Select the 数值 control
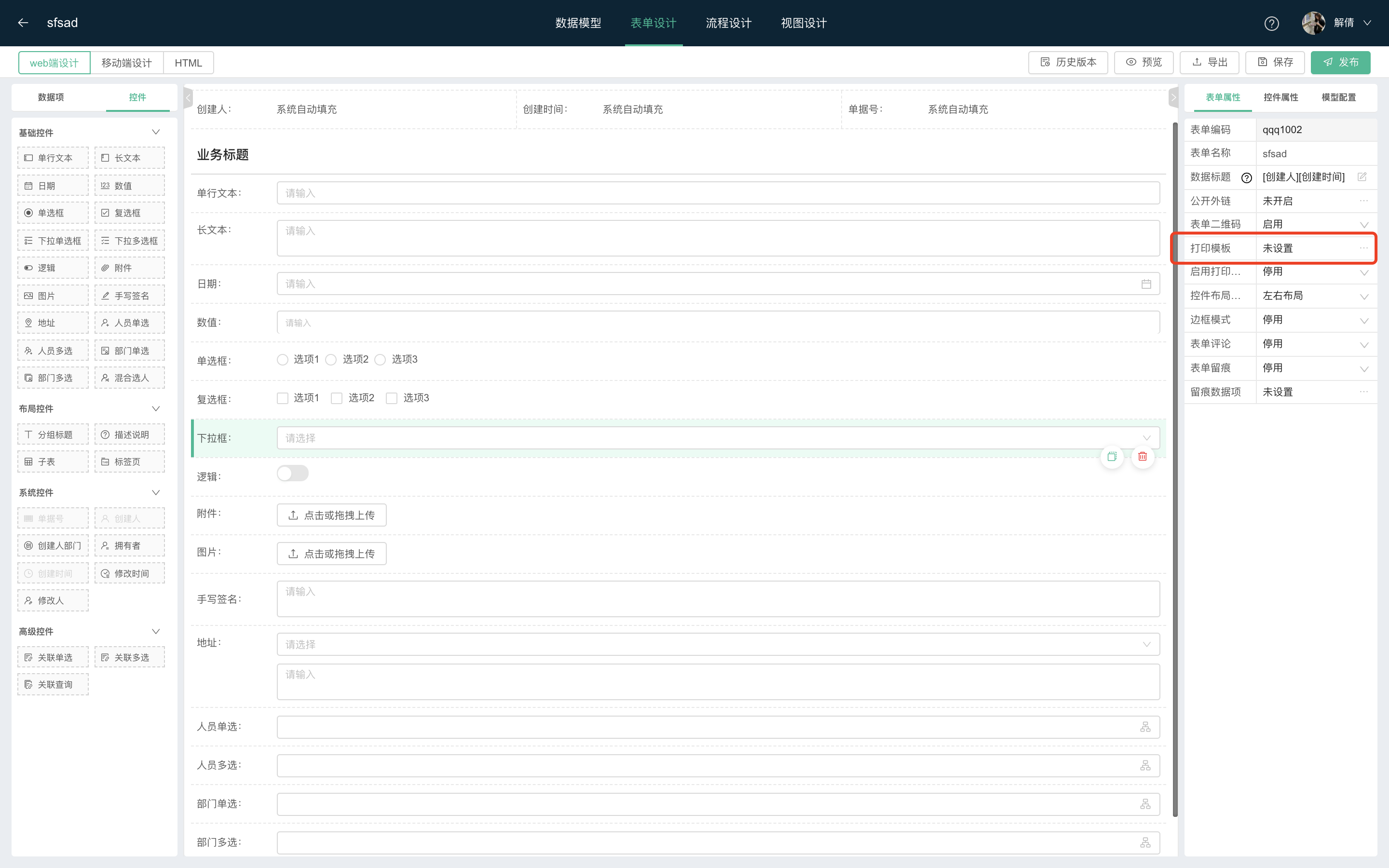1389x868 pixels. click(130, 186)
